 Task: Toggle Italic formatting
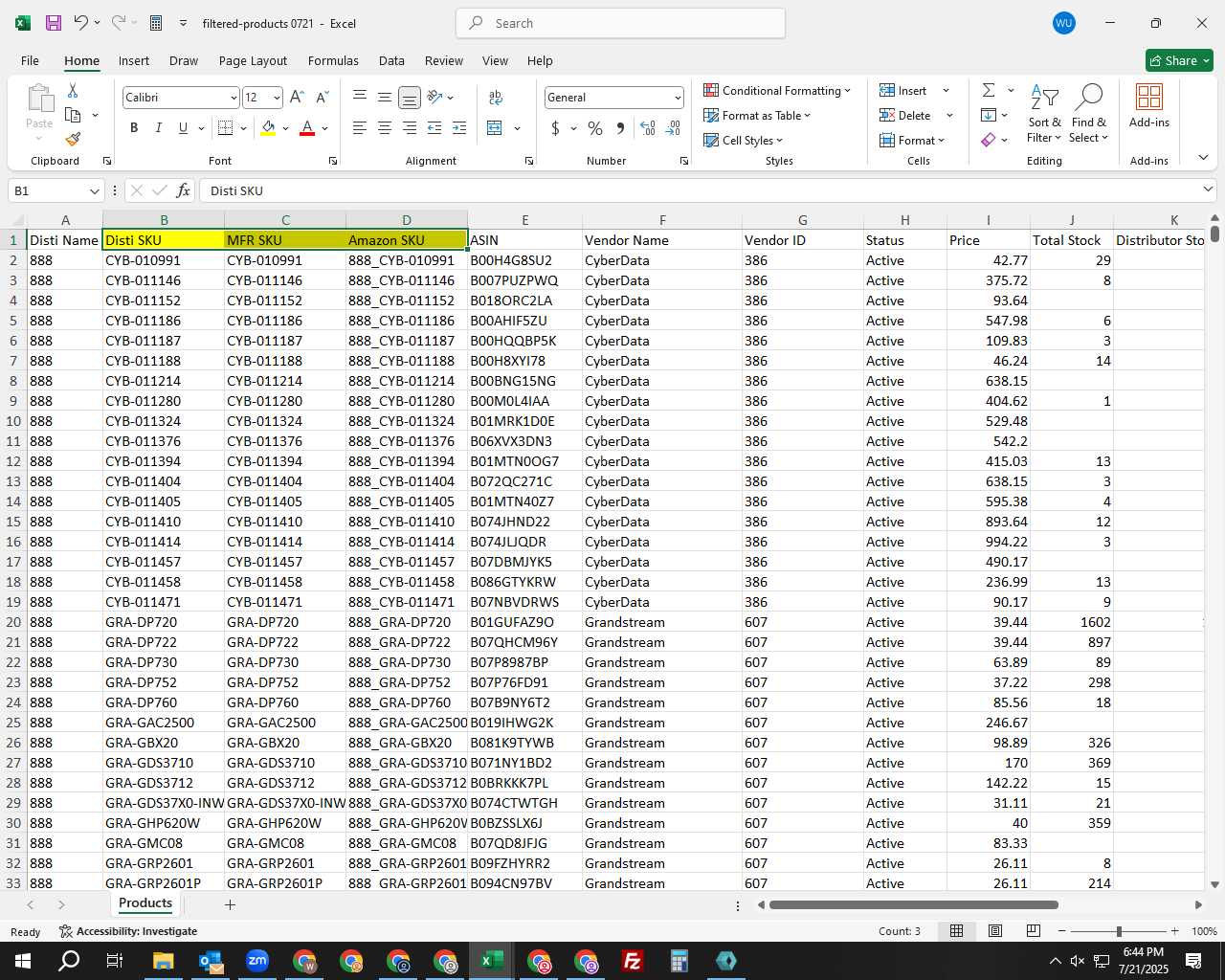click(x=159, y=128)
